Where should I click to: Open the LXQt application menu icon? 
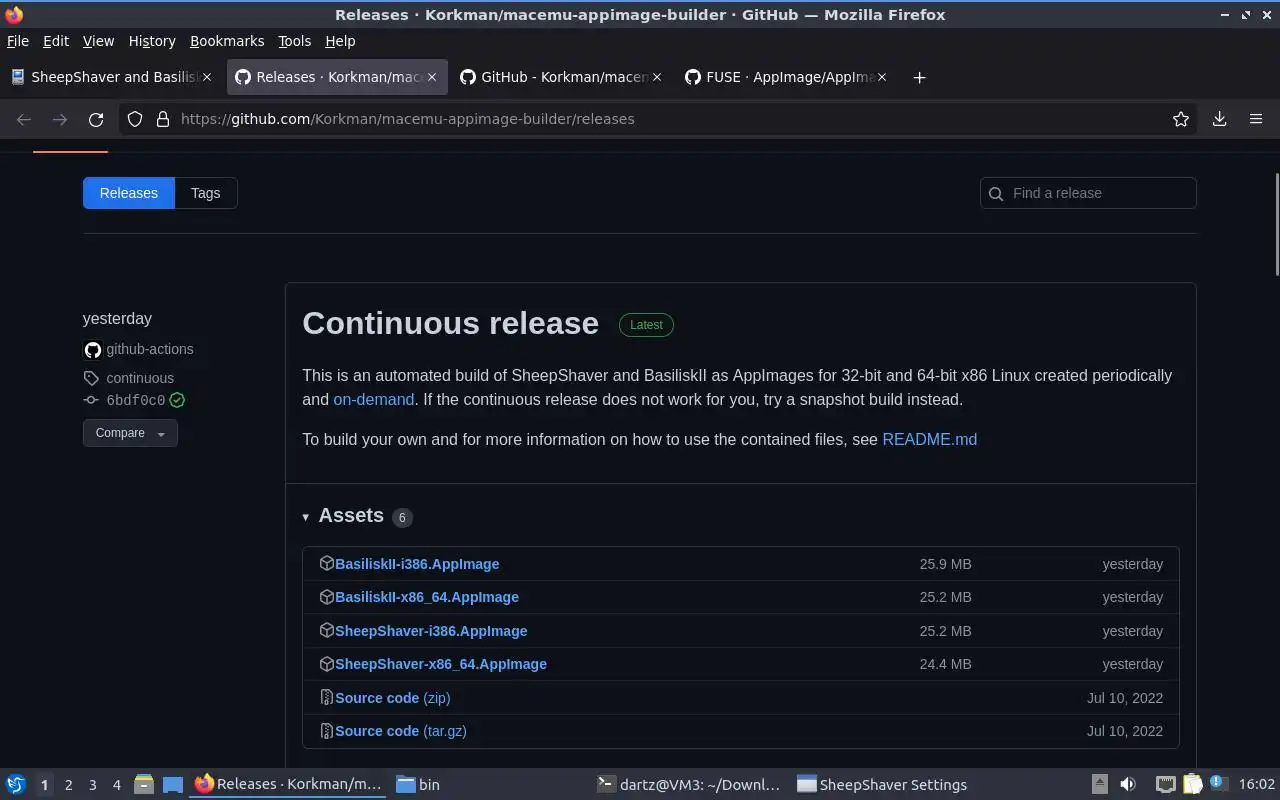coord(15,784)
